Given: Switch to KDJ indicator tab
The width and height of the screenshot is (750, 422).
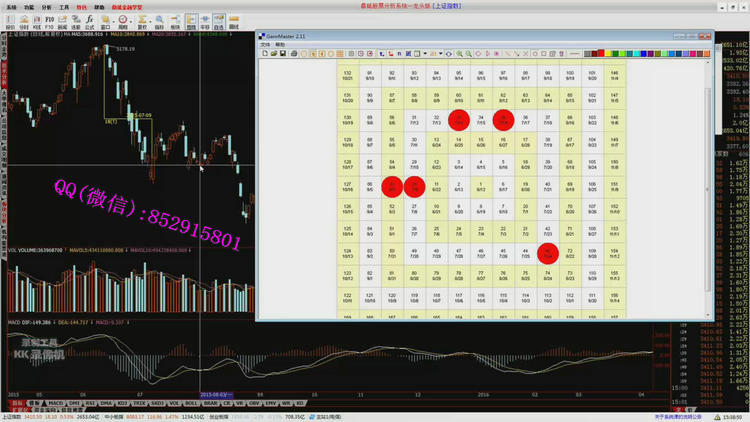Looking at the screenshot, I should pyautogui.click(x=122, y=403).
